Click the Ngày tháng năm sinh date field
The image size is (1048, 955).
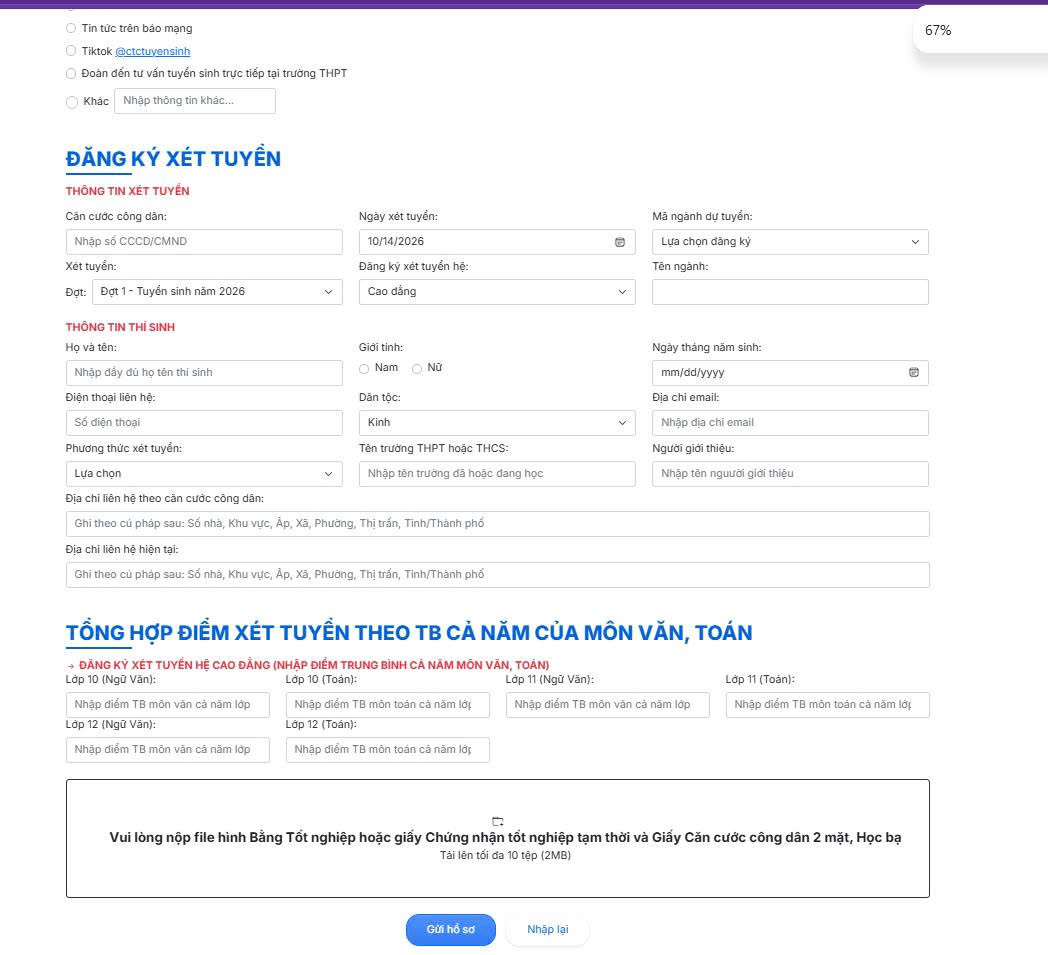pyautogui.click(x=790, y=373)
